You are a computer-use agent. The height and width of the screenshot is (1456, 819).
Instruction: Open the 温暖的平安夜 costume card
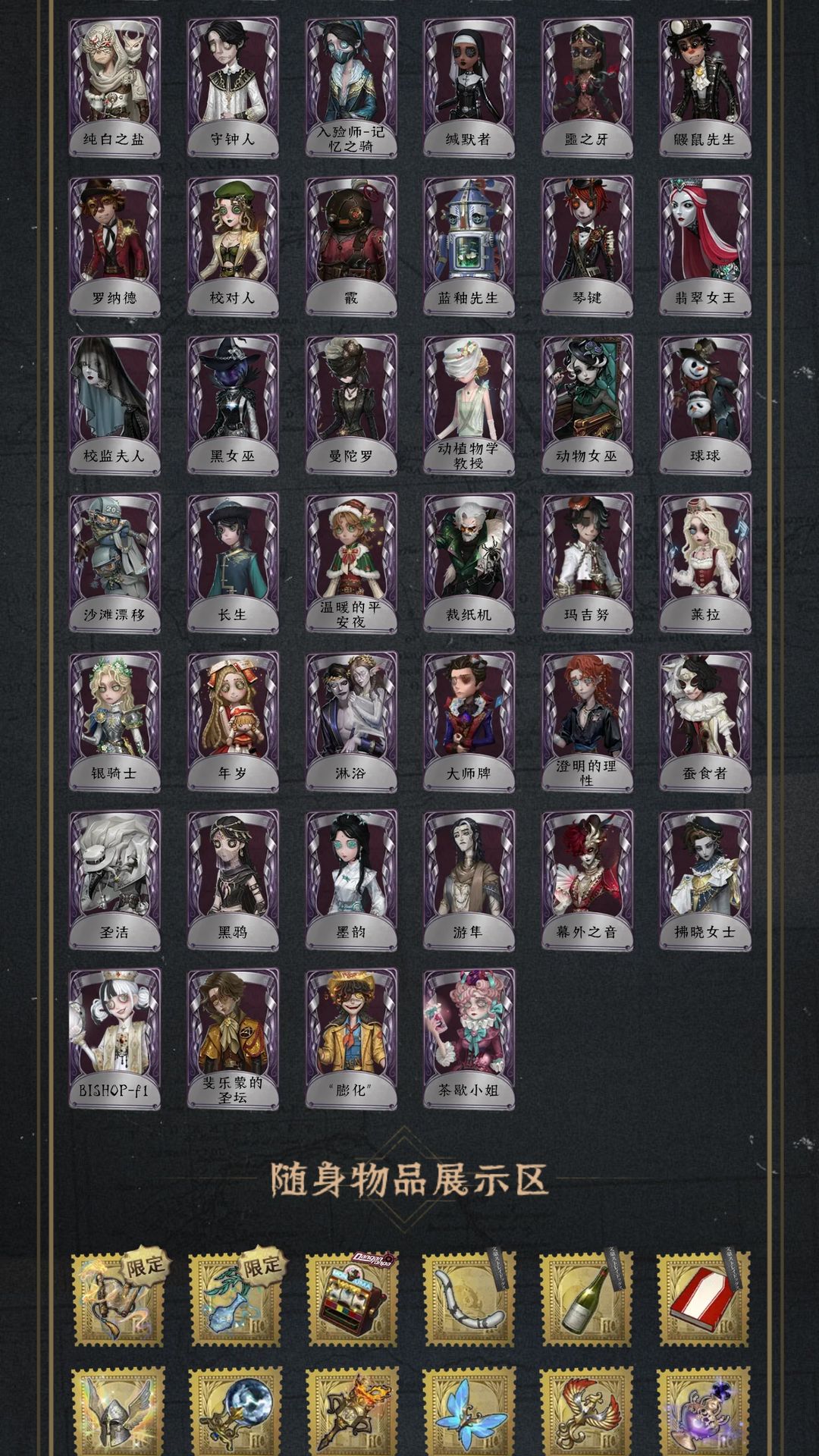click(x=351, y=563)
